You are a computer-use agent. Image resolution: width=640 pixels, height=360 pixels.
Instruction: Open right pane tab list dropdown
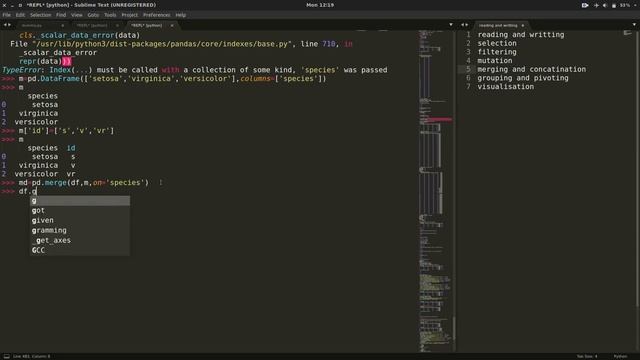click(634, 25)
